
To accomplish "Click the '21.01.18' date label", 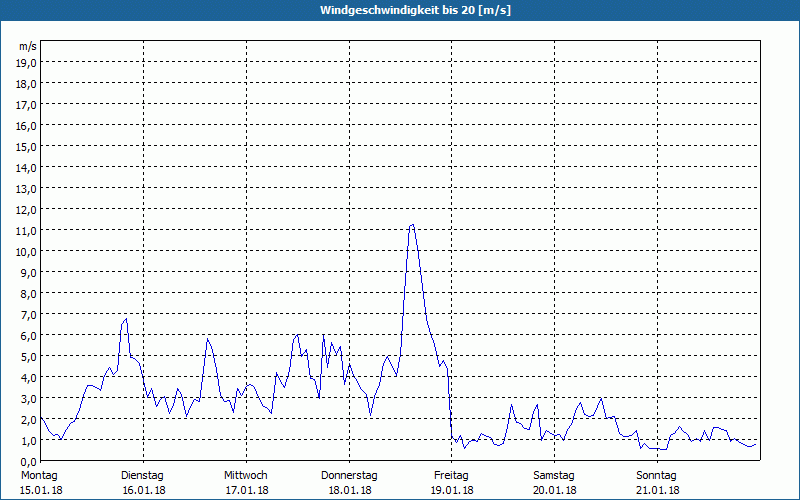I will coord(658,490).
